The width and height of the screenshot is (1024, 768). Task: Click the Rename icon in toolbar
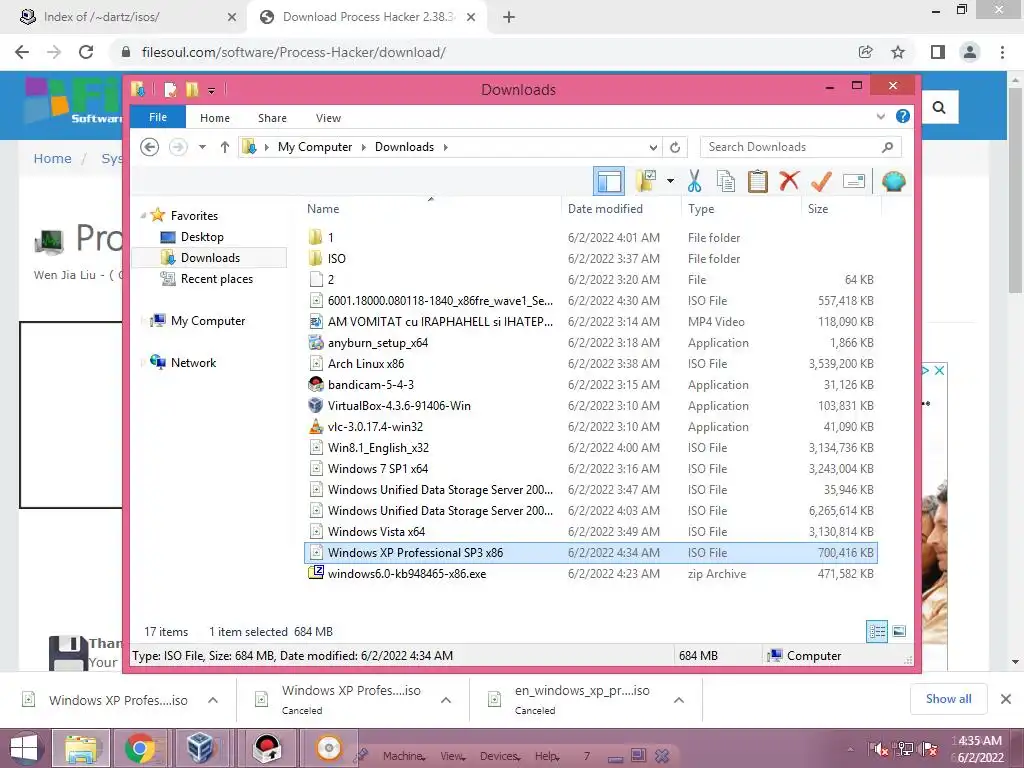click(x=854, y=181)
